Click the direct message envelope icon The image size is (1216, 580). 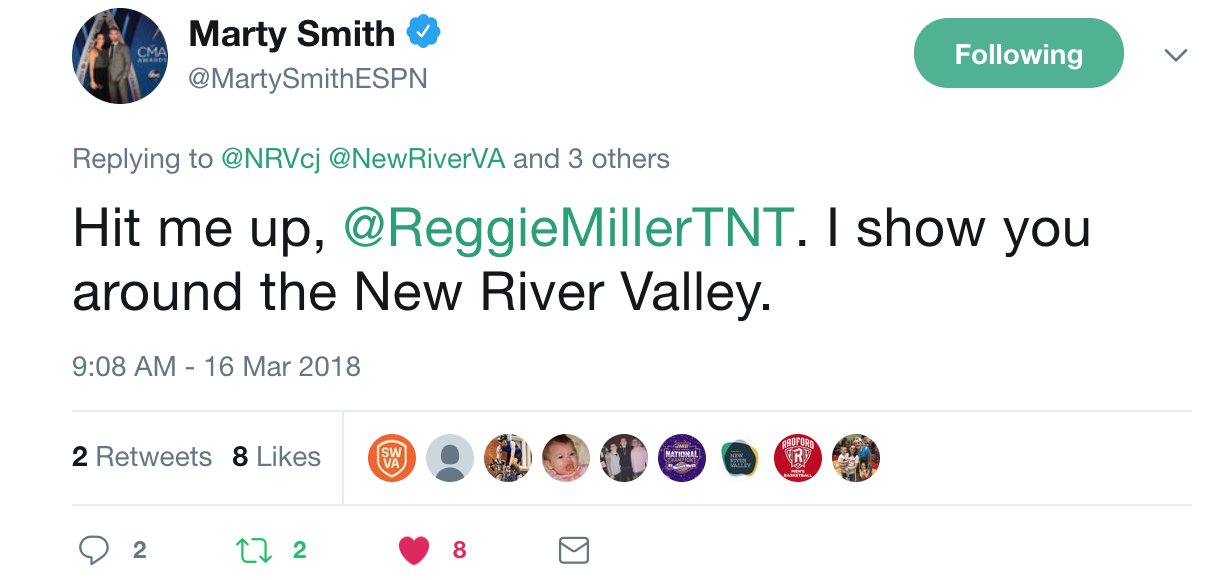573,549
